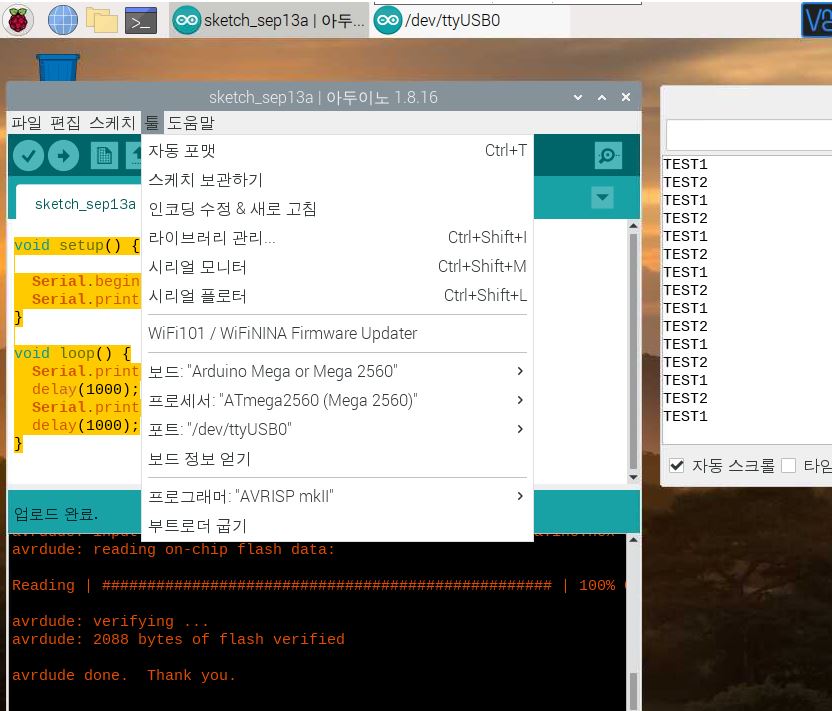This screenshot has height=711, width=832.
Task: Click the Upload arrow toolbar button
Action: [x=63, y=155]
